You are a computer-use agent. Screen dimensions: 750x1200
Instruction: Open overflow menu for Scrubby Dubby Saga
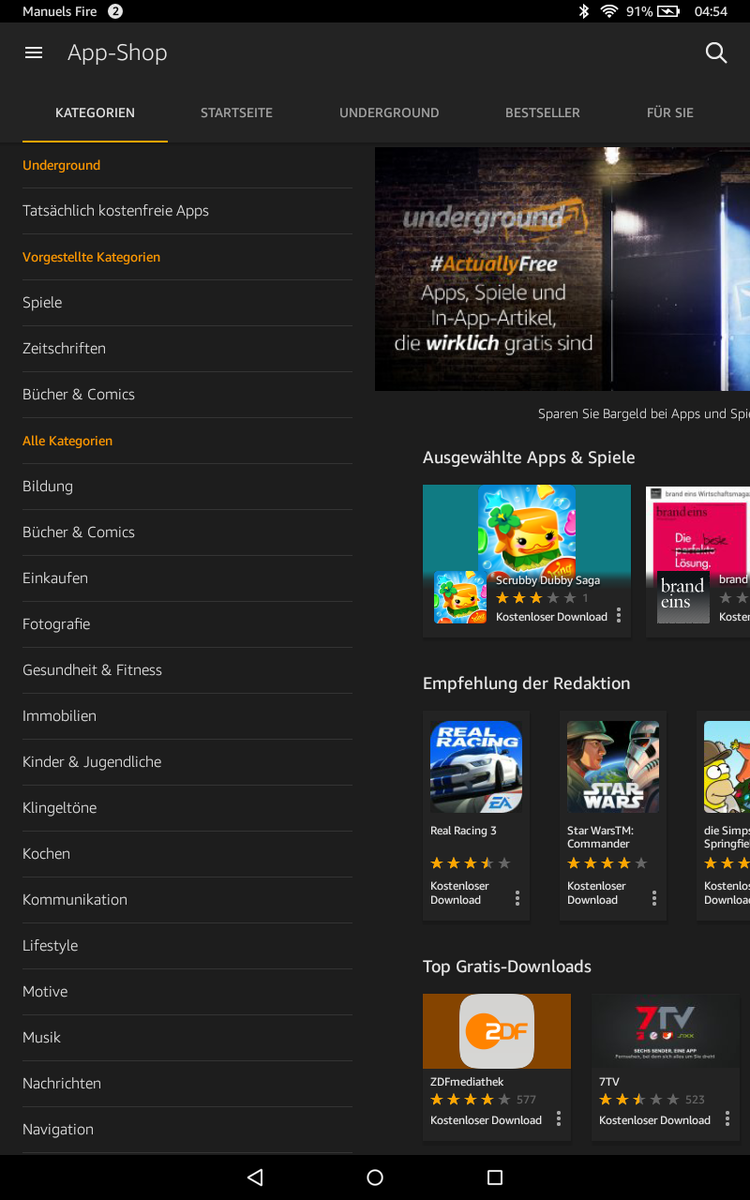click(x=619, y=615)
